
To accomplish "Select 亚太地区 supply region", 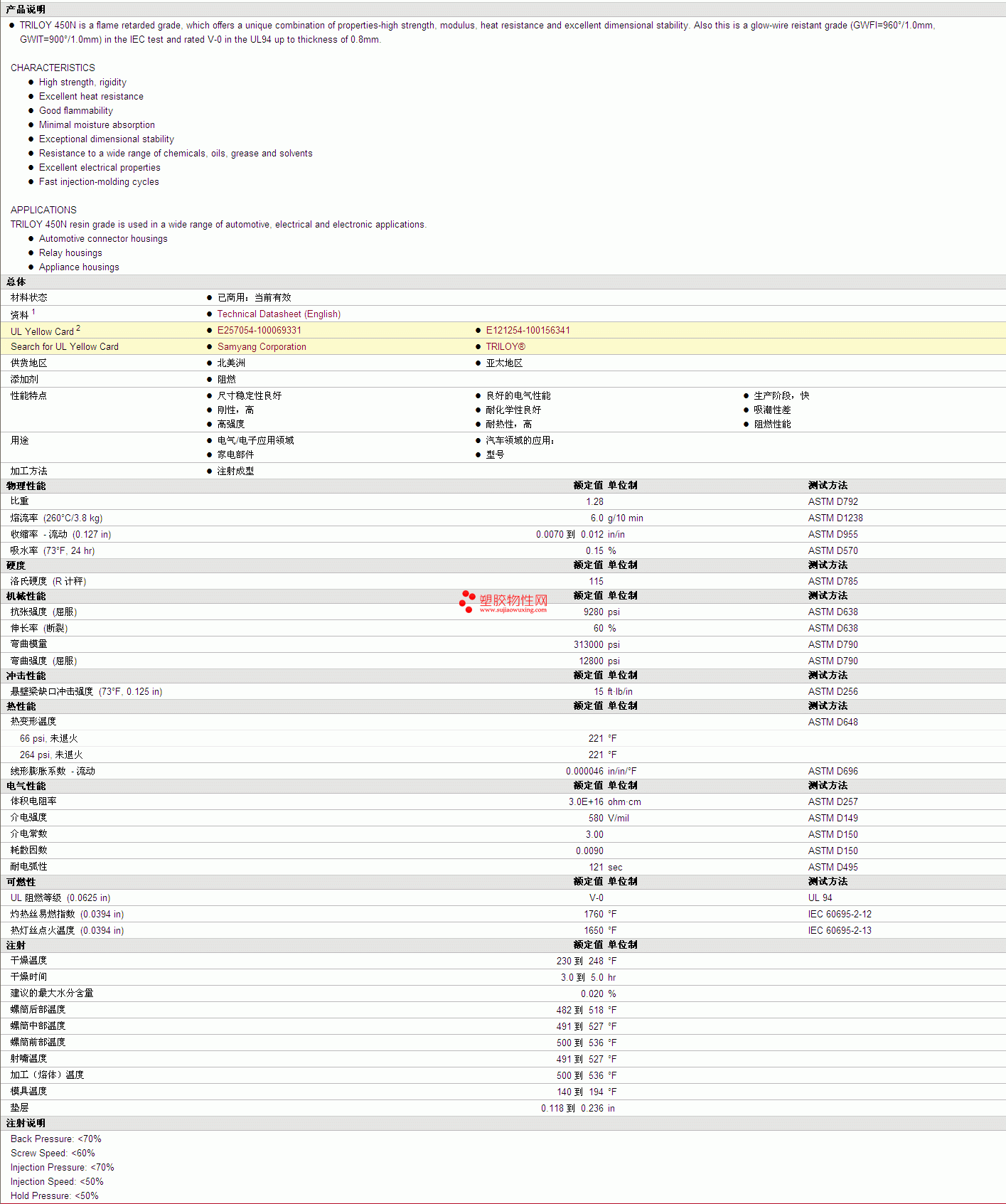I will coord(504,363).
